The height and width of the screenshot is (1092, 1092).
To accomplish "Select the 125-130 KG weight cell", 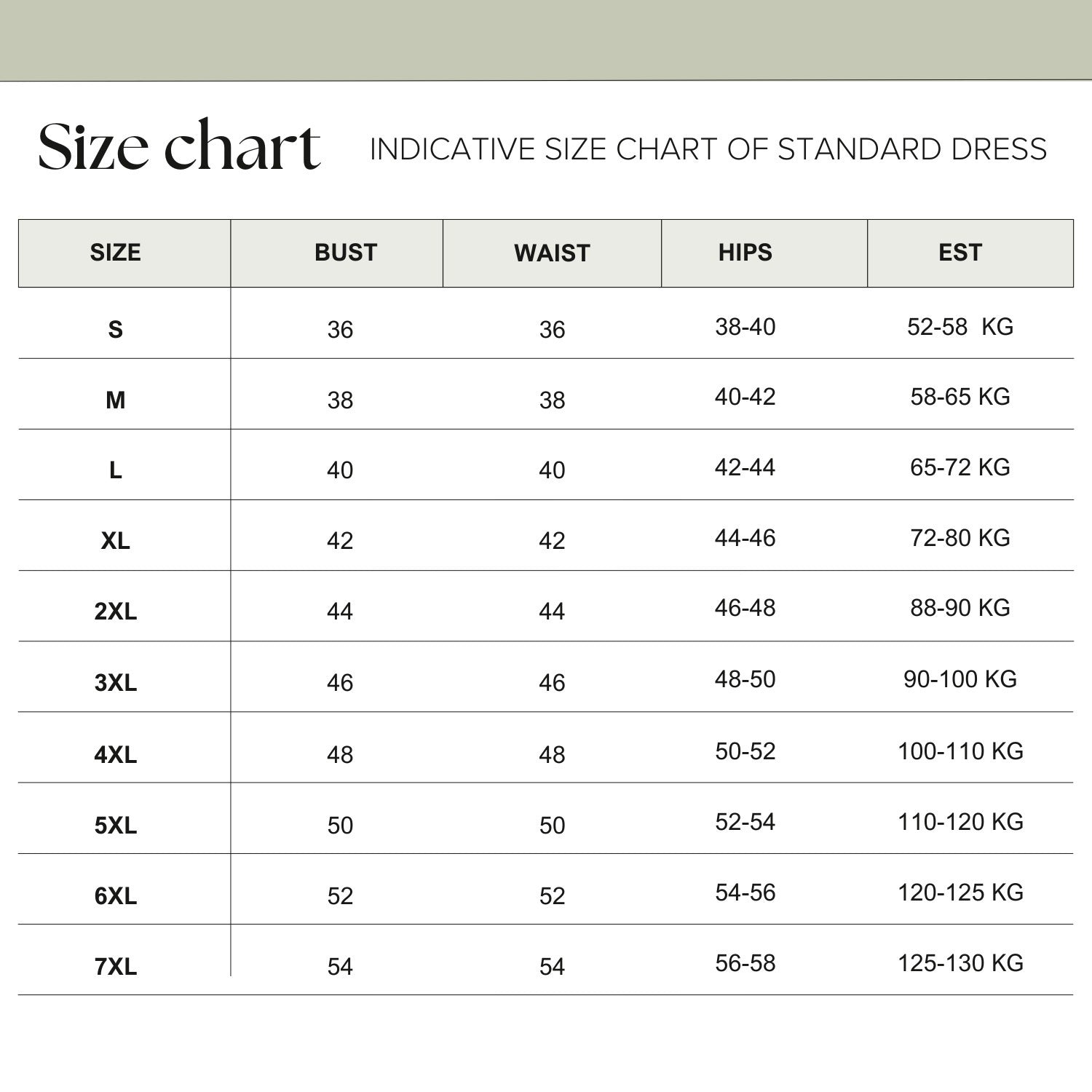I will point(960,963).
